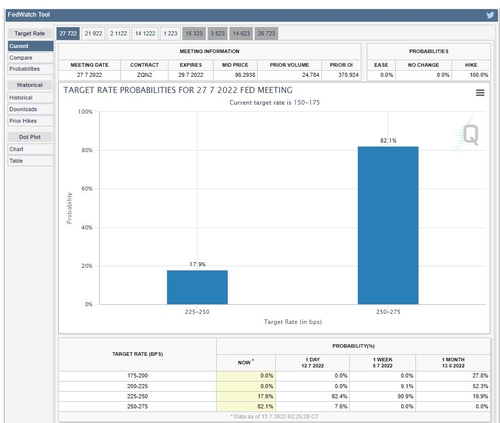Click the Twitter bird icon
The height and width of the screenshot is (423, 500).
point(490,15)
